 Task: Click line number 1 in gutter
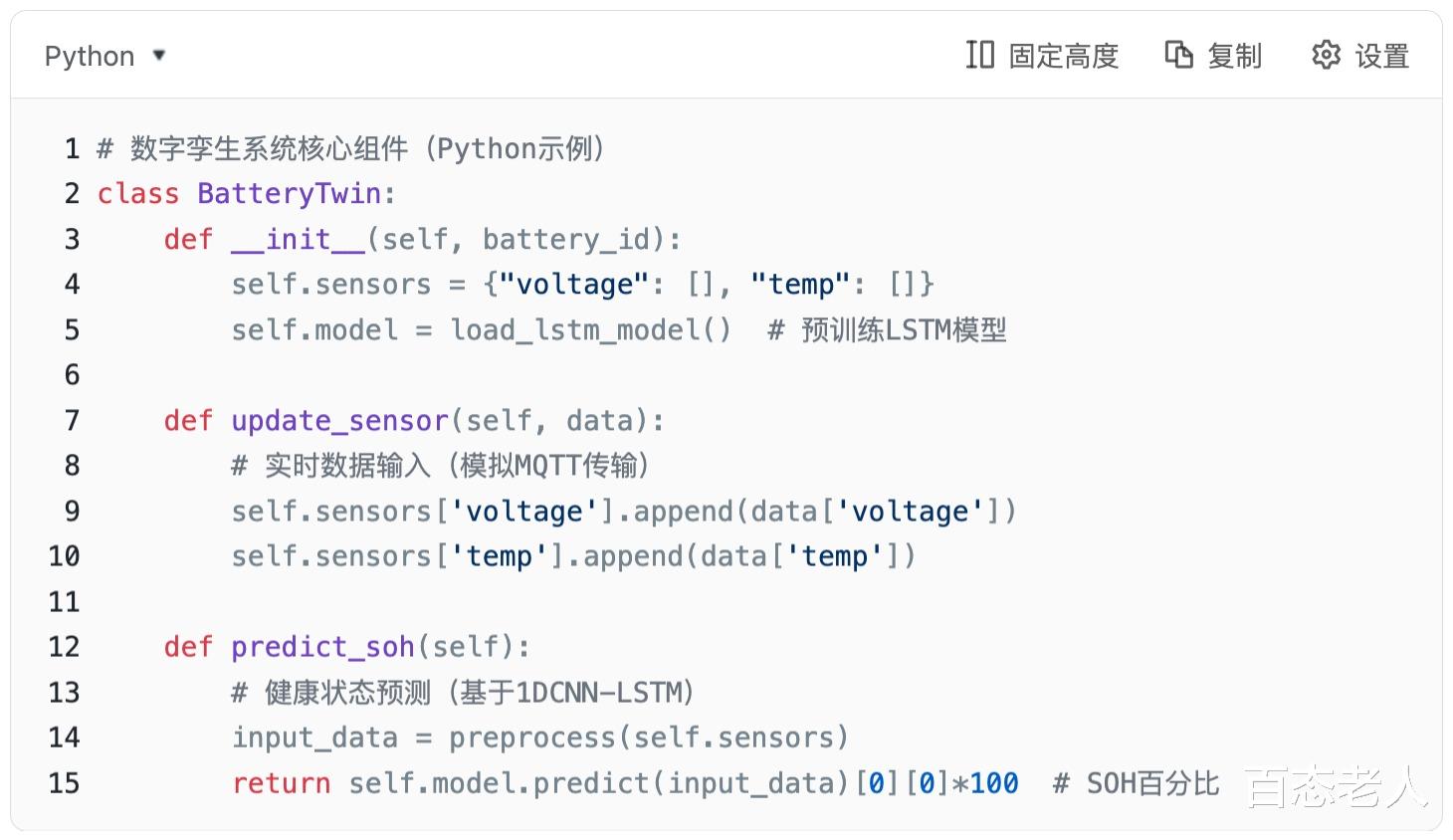point(72,149)
